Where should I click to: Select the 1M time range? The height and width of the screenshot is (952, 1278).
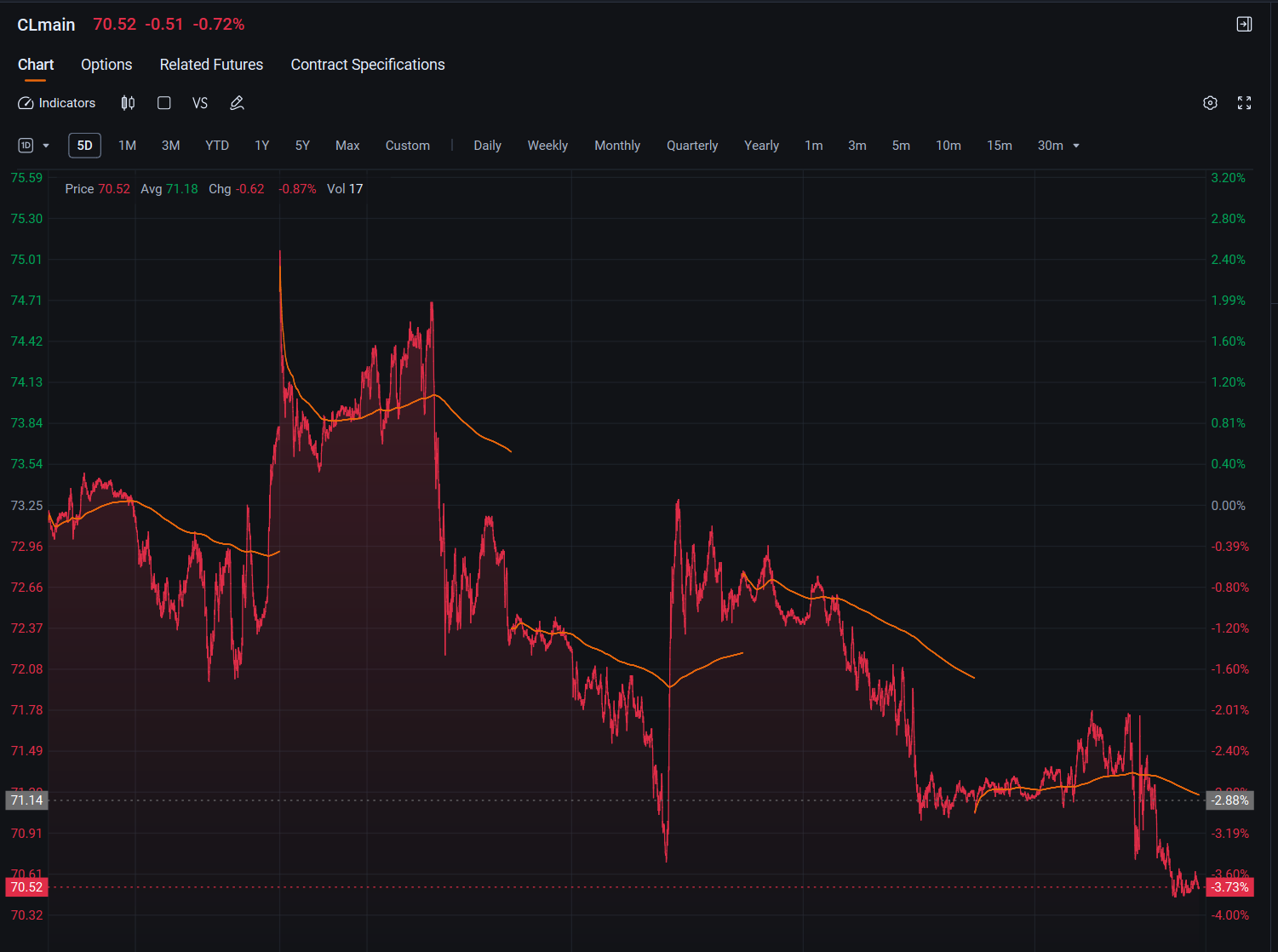pyautogui.click(x=127, y=146)
